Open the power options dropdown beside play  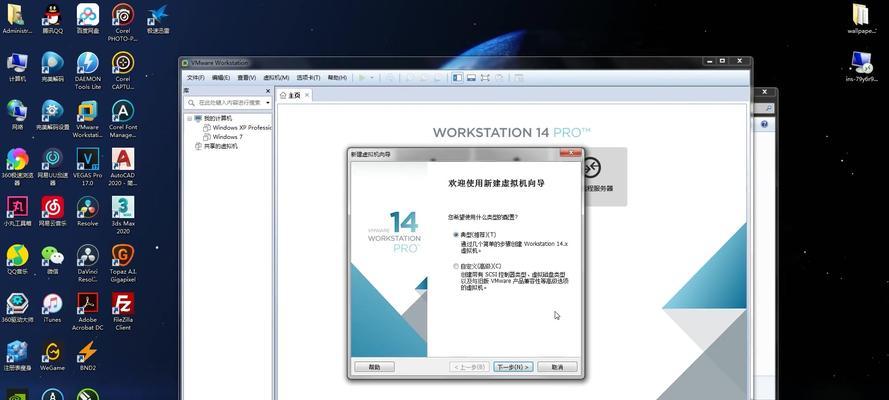pyautogui.click(x=372, y=78)
